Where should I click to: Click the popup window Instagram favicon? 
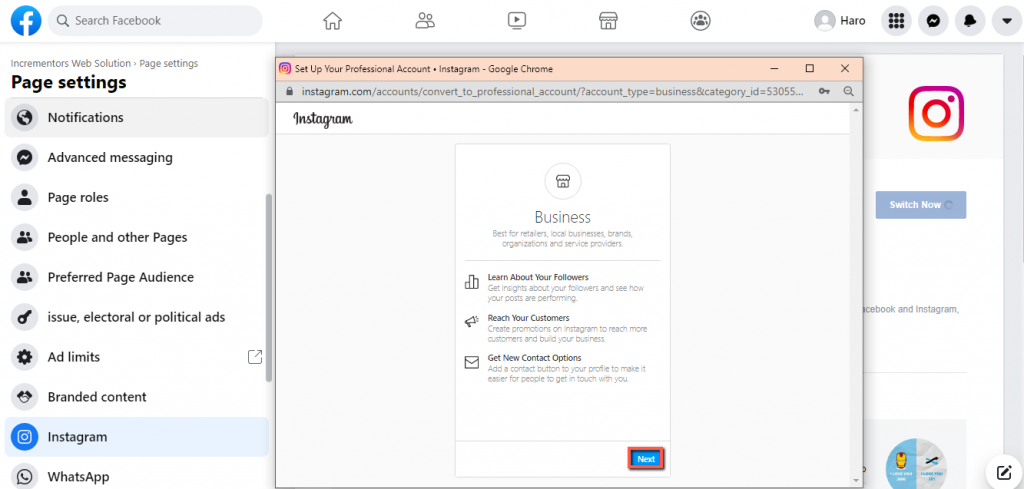[285, 69]
